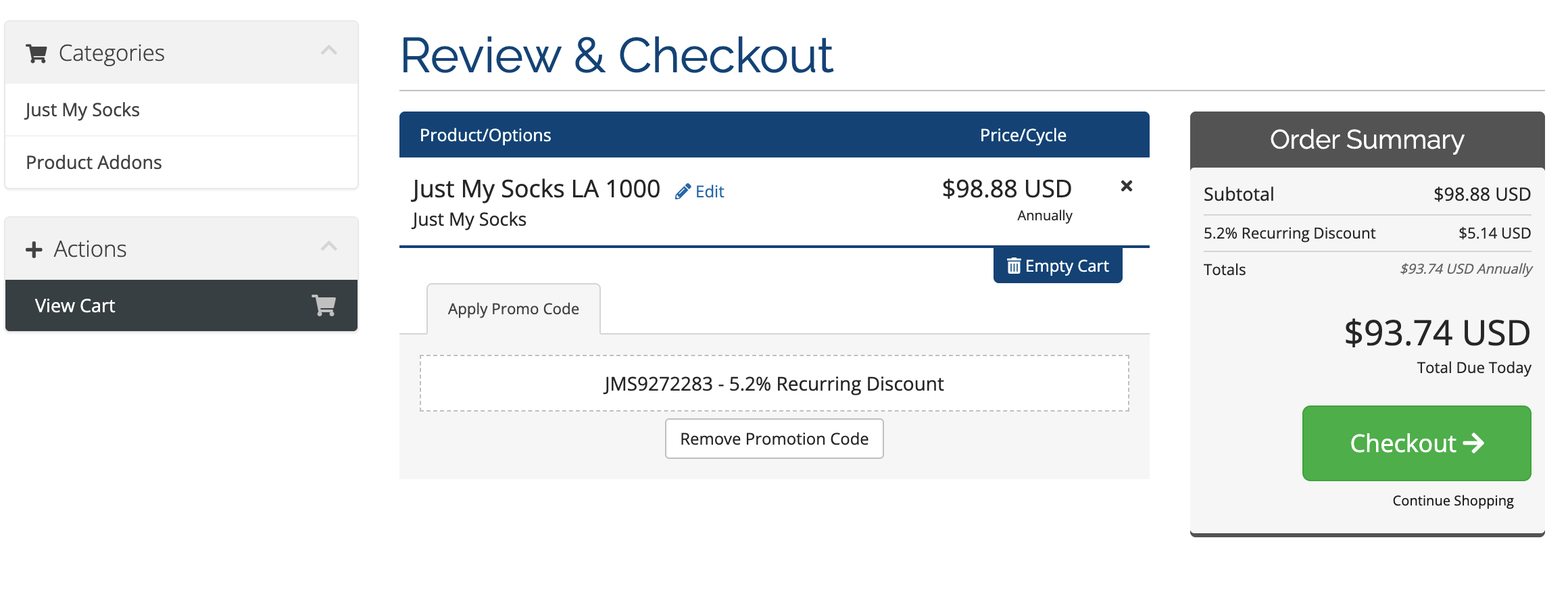
Task: Proceed with the green Checkout button
Action: 1417,443
